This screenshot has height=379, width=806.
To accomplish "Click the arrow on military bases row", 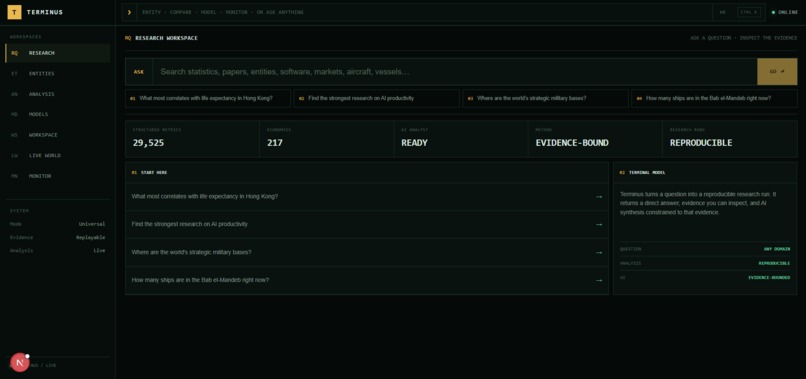I will [598, 252].
